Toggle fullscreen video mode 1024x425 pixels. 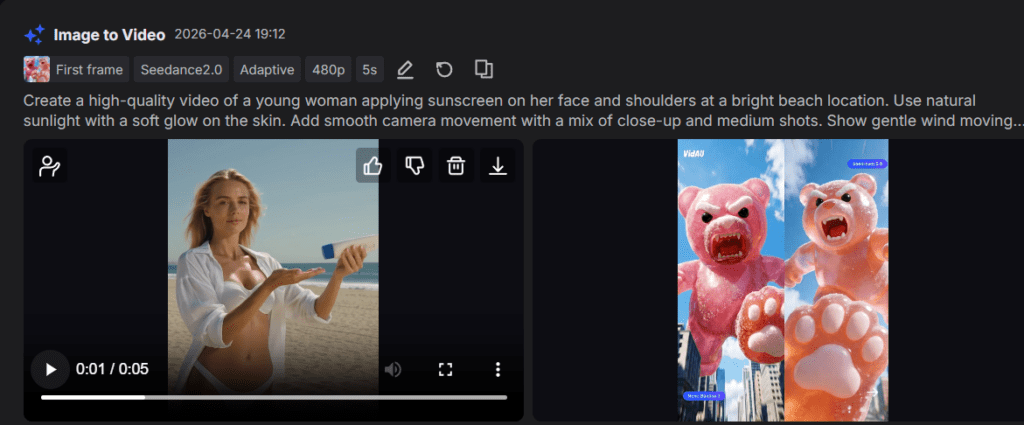tap(446, 370)
